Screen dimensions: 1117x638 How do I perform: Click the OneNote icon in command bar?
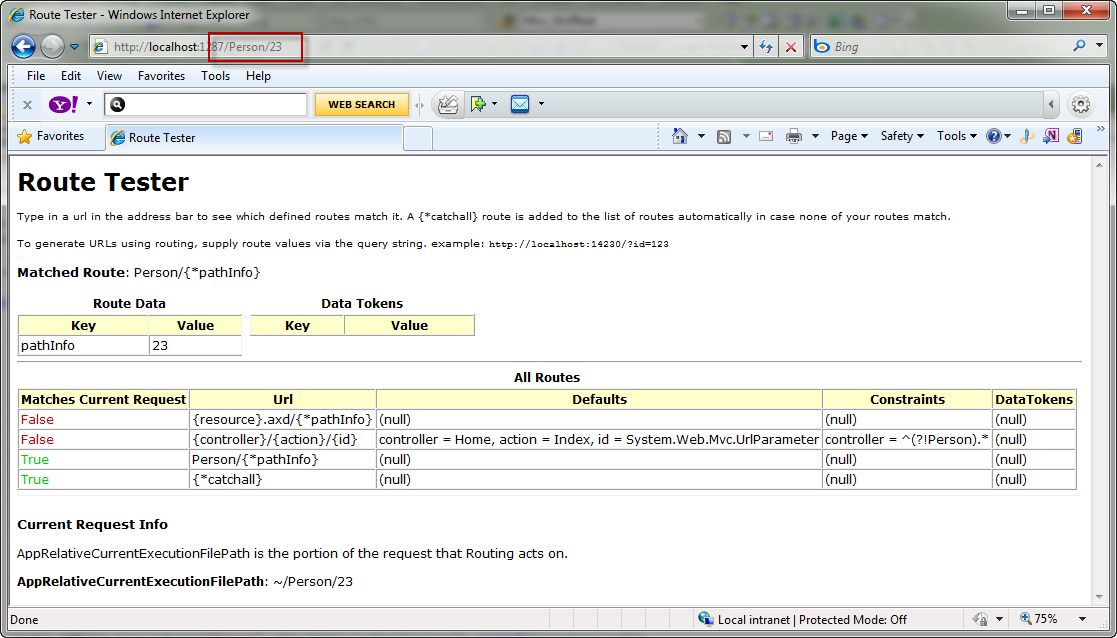pos(1051,136)
